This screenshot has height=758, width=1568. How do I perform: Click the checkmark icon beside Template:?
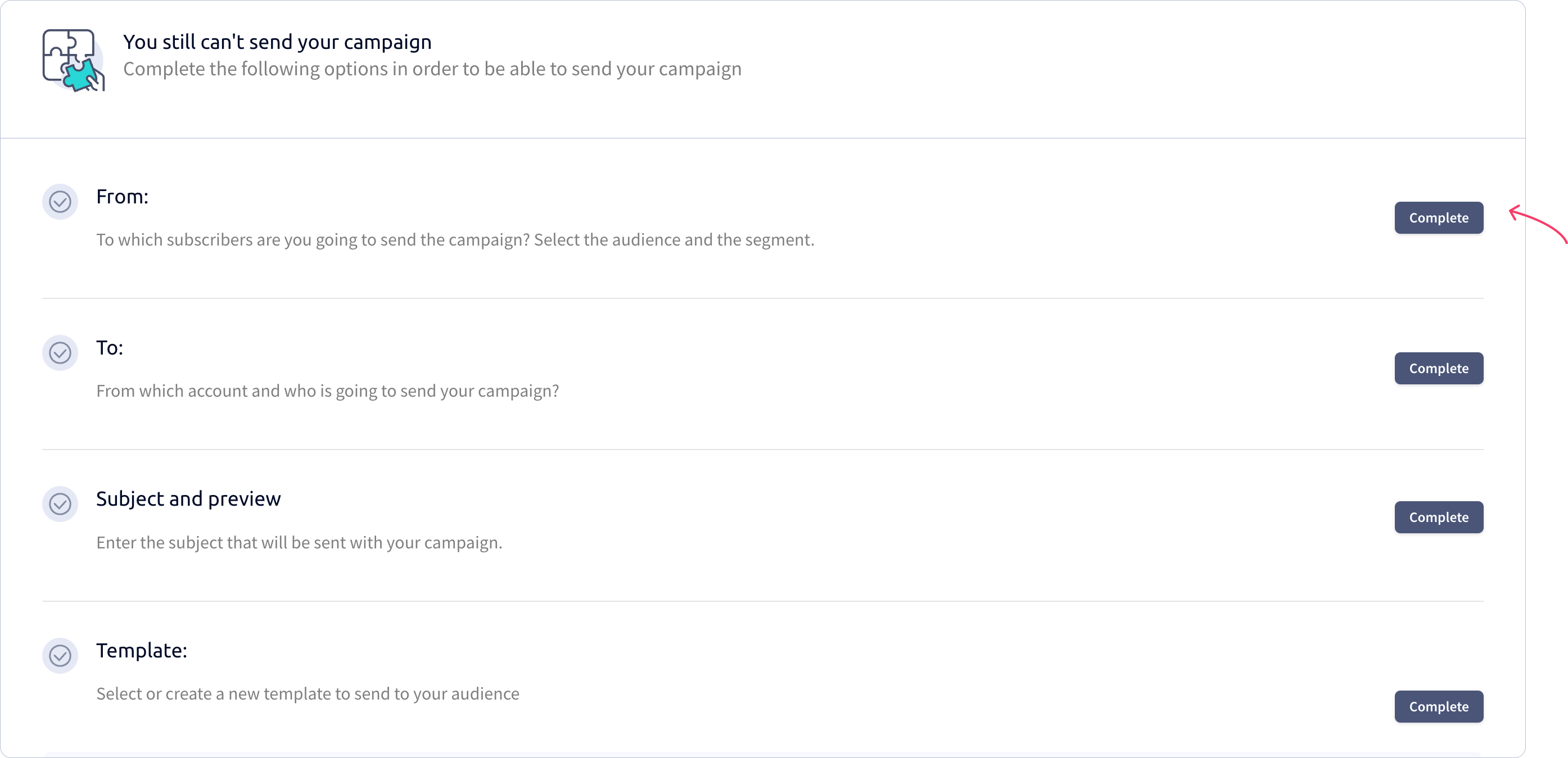coord(60,655)
